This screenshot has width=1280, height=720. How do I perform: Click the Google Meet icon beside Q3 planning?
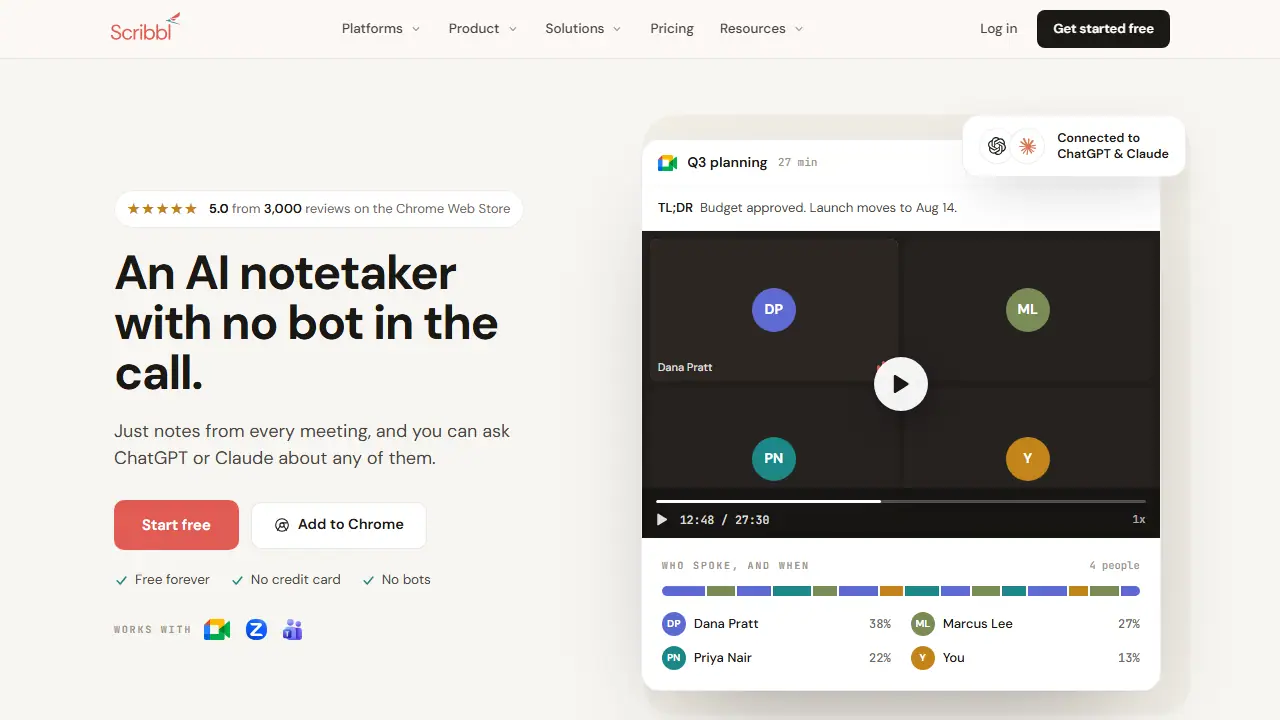(x=667, y=162)
